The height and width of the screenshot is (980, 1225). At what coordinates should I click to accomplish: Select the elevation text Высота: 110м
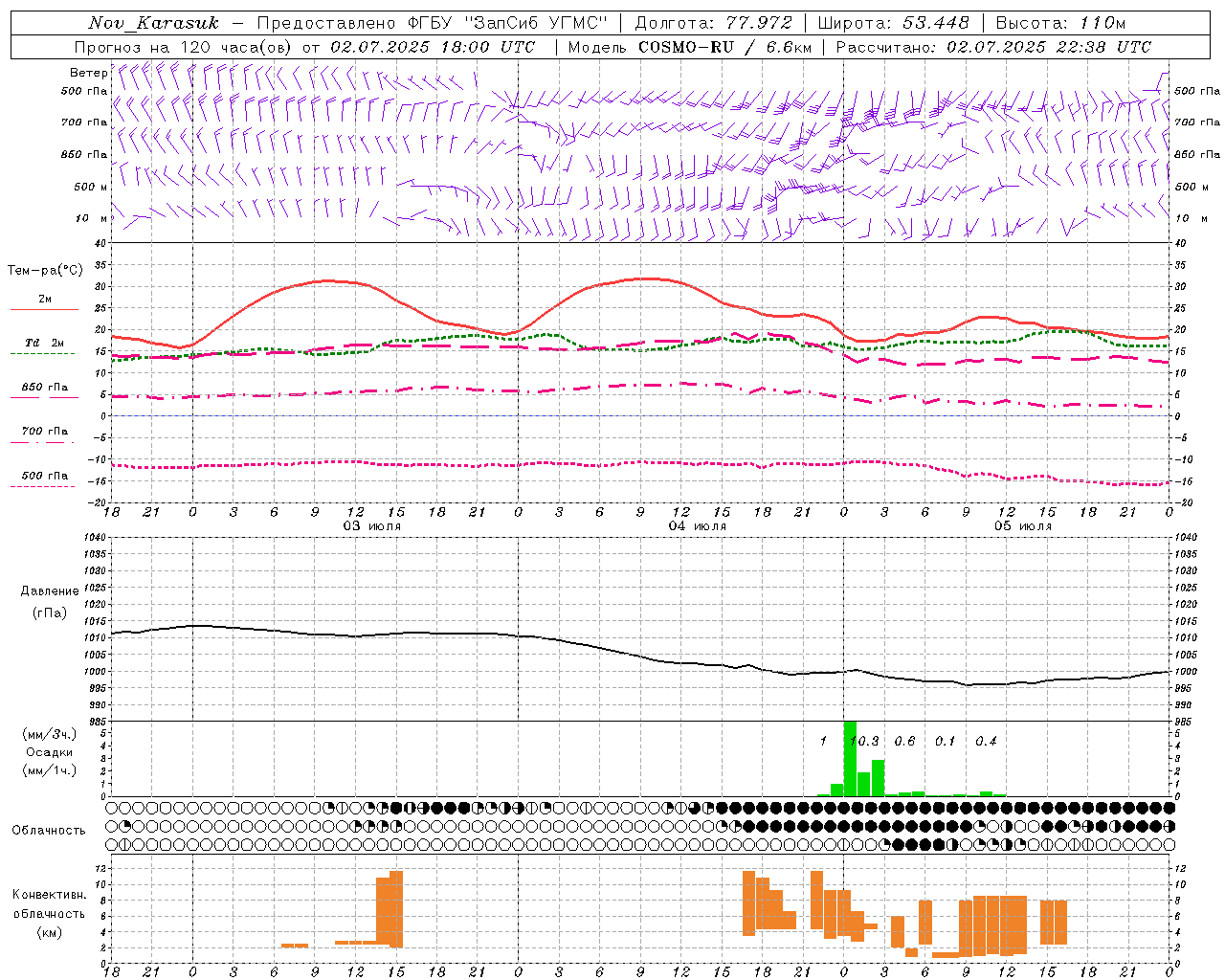coord(1060,23)
